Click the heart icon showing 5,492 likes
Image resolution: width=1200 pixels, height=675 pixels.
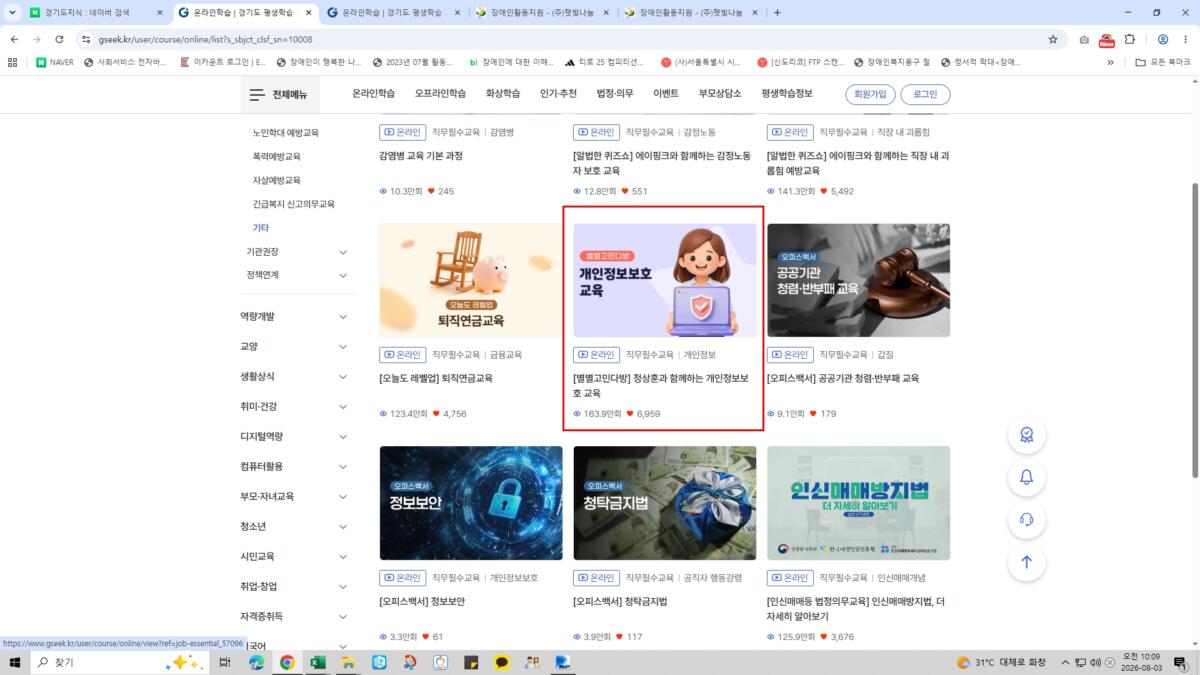[x=824, y=190]
